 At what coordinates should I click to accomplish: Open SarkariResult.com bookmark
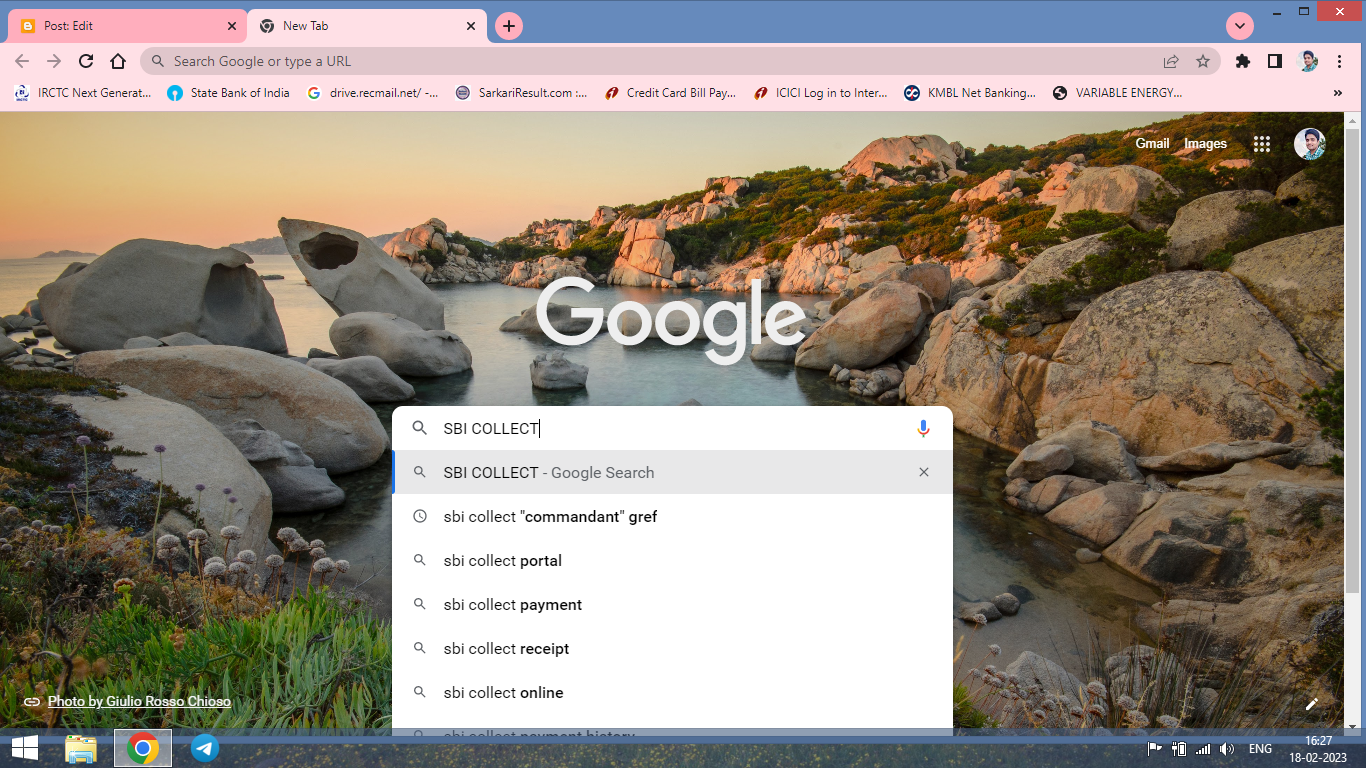pos(521,93)
